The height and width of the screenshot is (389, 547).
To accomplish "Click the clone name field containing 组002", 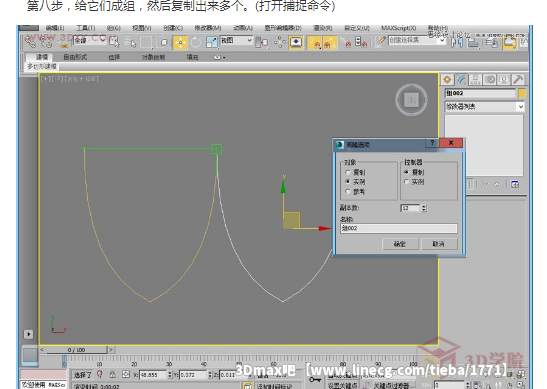I will point(398,228).
